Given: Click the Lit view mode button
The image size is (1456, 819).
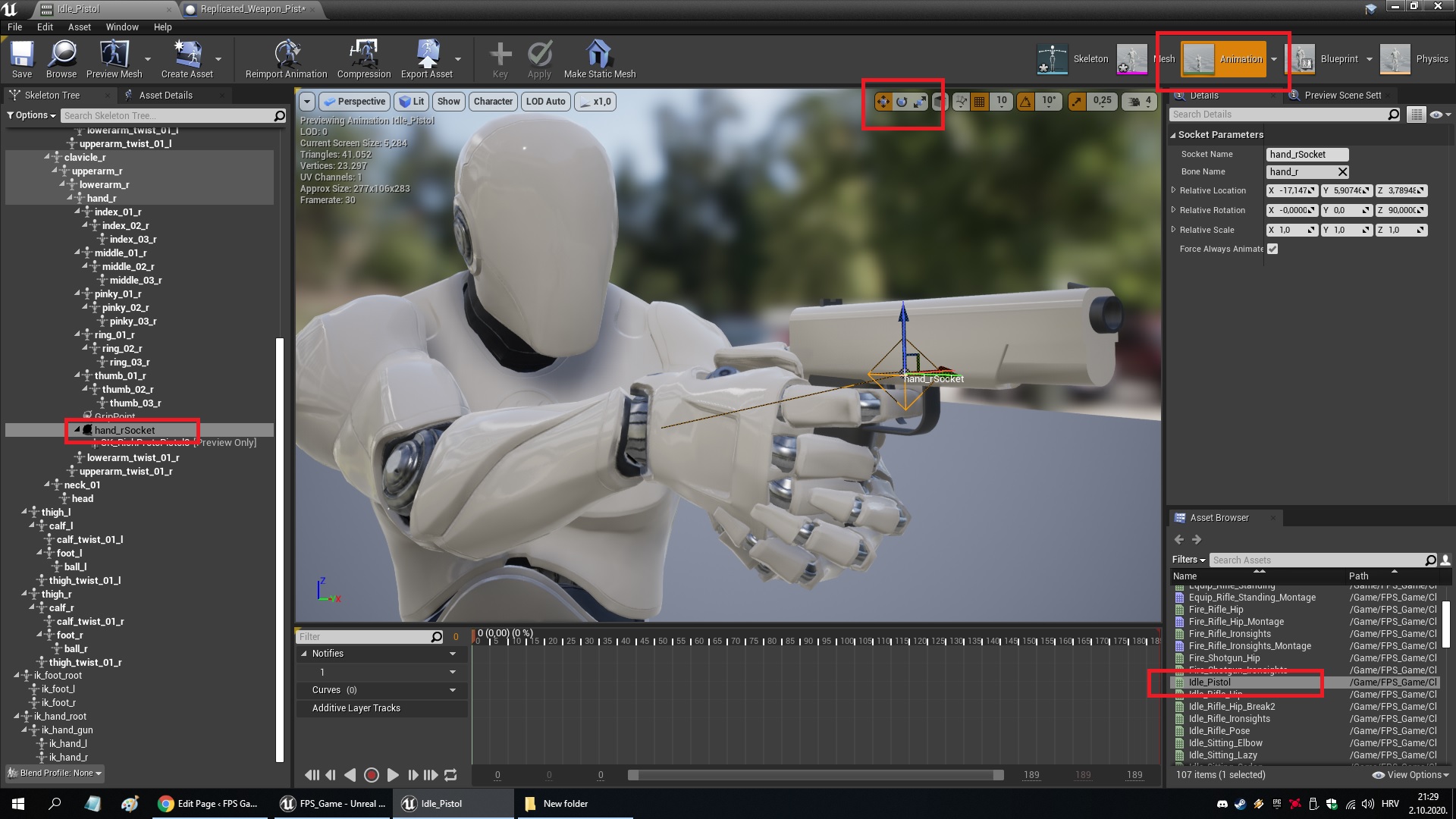Looking at the screenshot, I should (412, 102).
